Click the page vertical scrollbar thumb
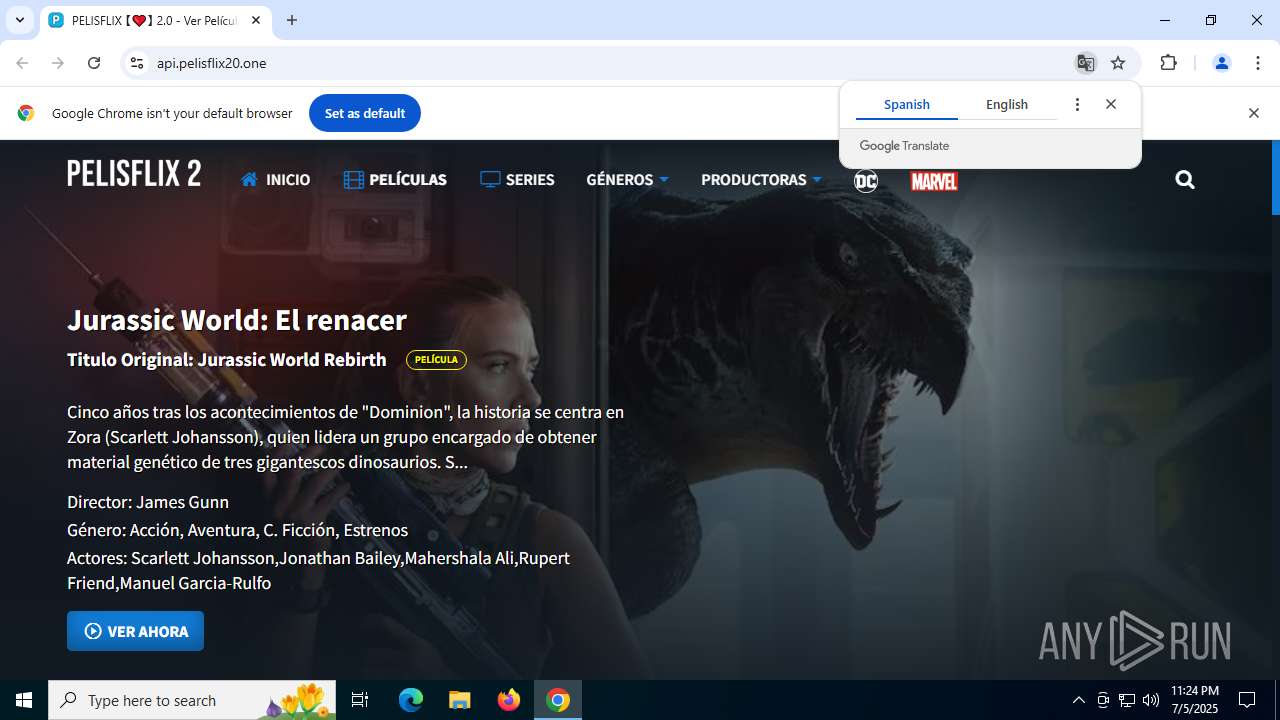Image resolution: width=1280 pixels, height=720 pixels. 1275,178
